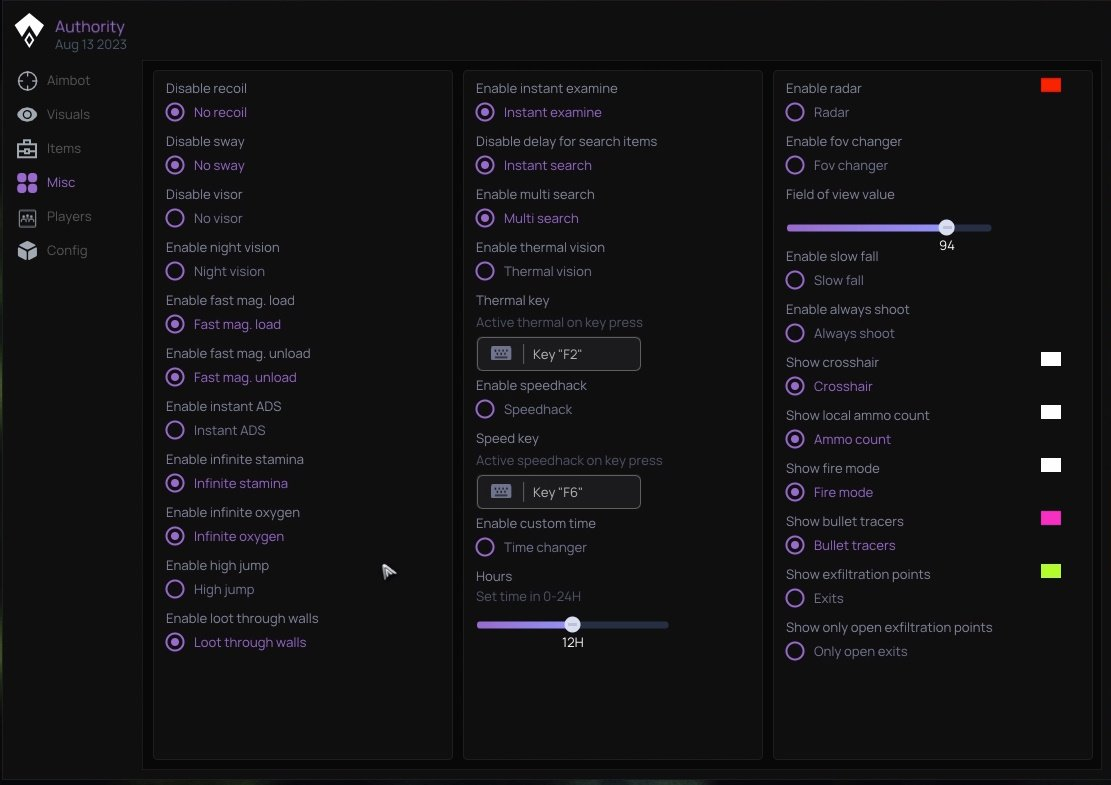Click keyboard icon beside Key "F6"
1111x785 pixels.
click(501, 492)
